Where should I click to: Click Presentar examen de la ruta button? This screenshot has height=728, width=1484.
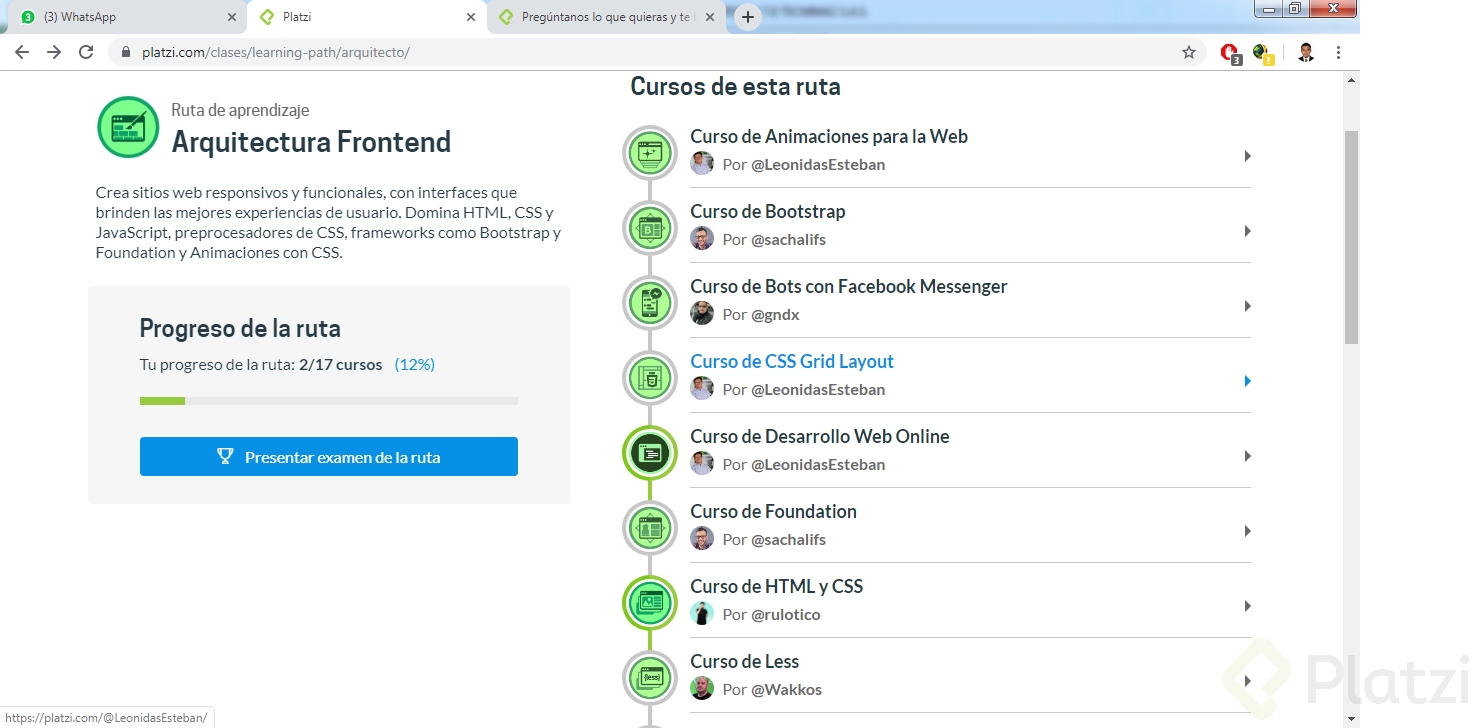[x=329, y=456]
